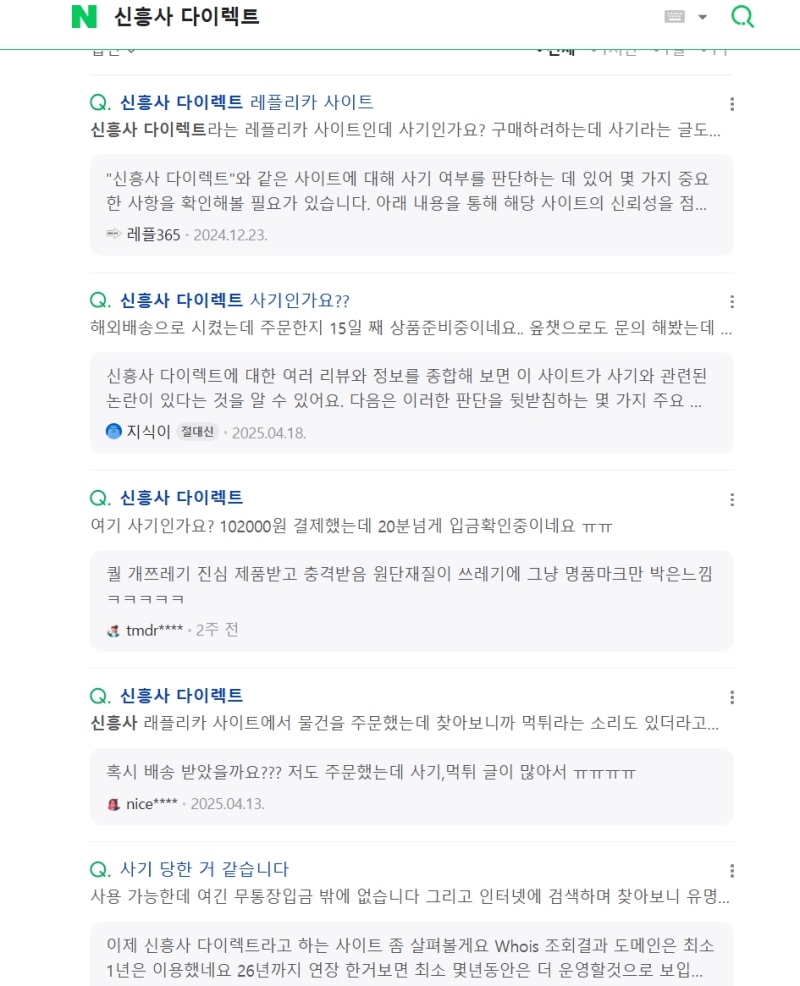Open the question 사기 당한 거 같습니다
Screen dimensions: 800x986
click(x=204, y=870)
